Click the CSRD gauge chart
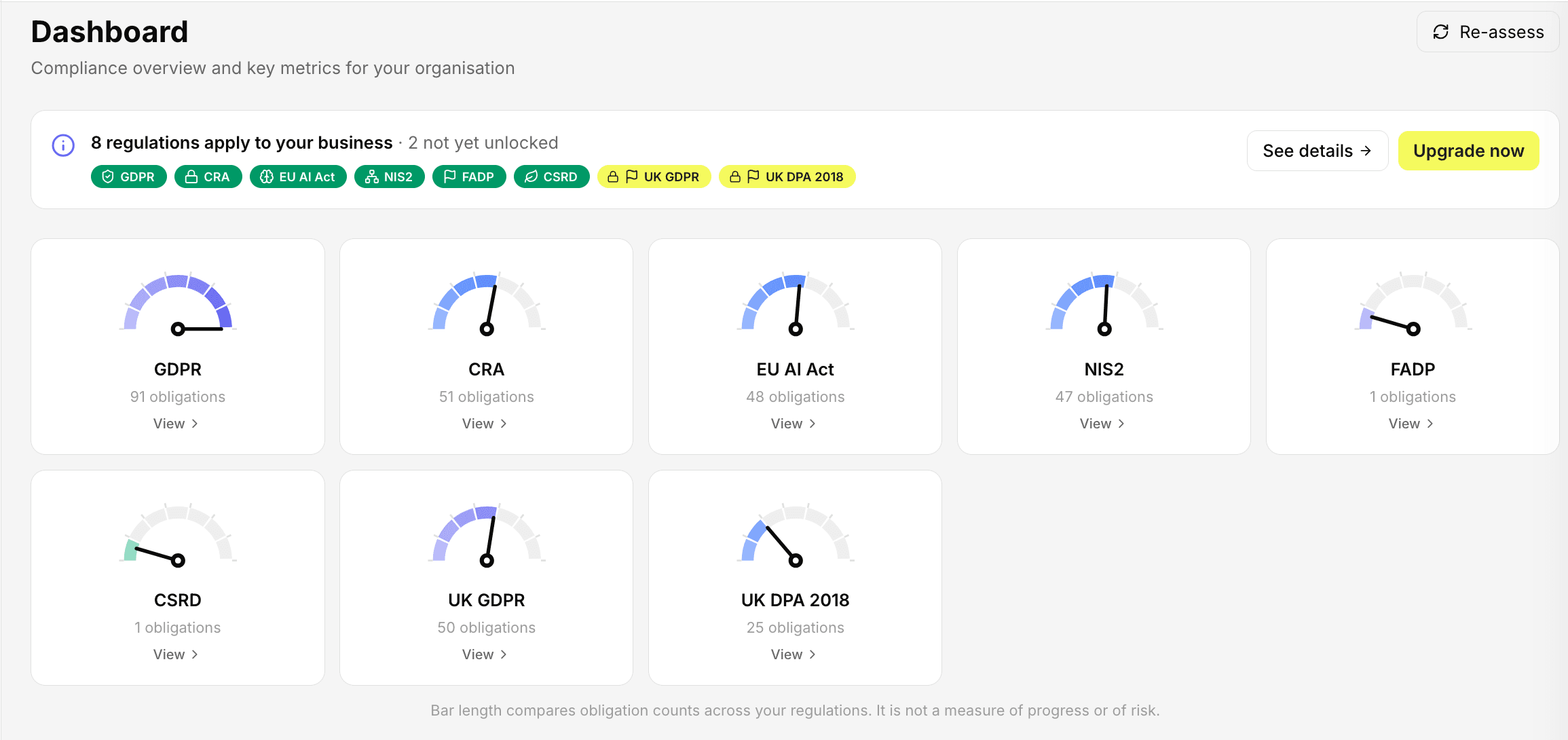 [178, 536]
